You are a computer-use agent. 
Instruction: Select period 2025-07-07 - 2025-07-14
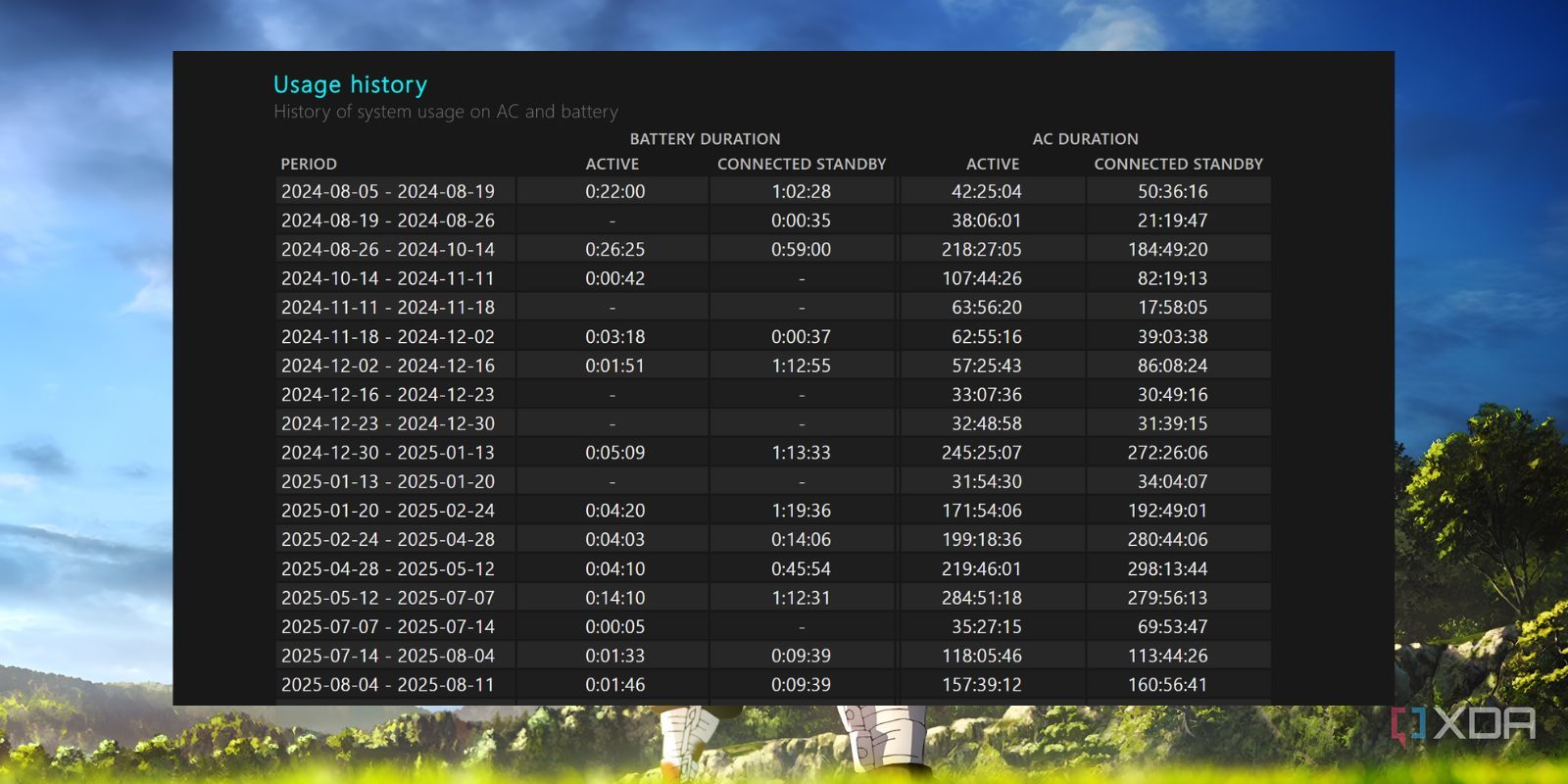coord(388,626)
